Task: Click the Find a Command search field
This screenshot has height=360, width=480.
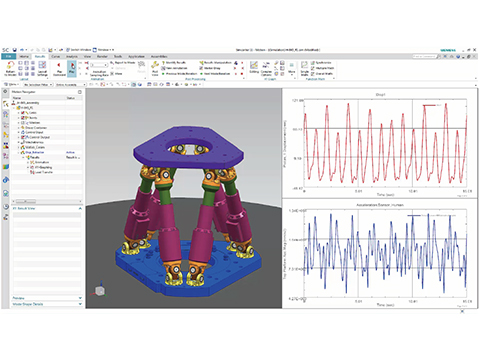Action: (424, 56)
